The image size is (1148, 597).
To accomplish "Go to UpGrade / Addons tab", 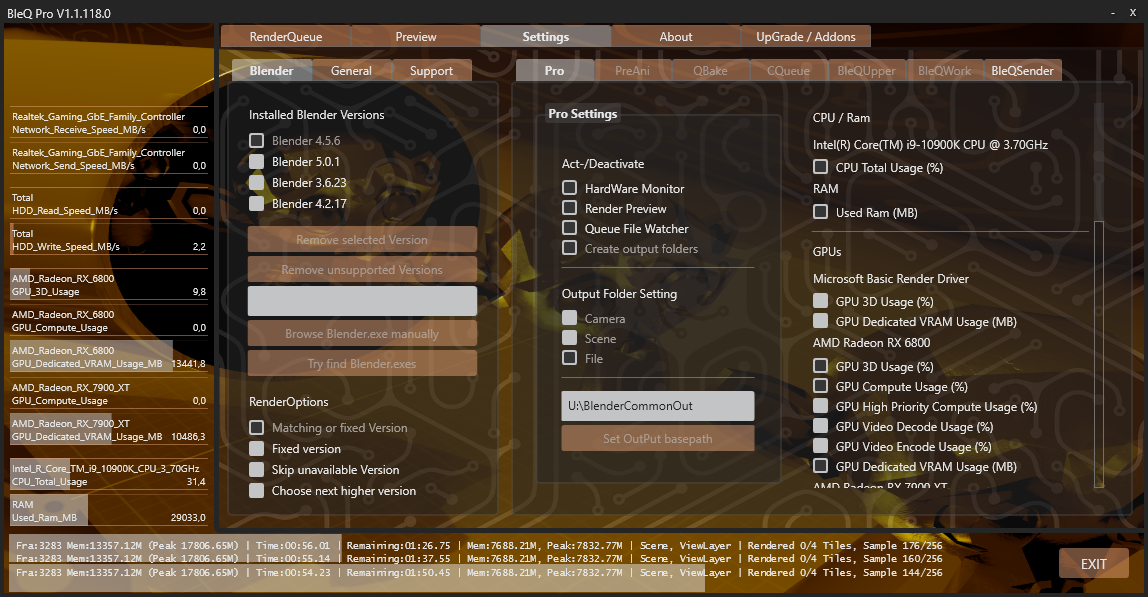I will pos(805,37).
